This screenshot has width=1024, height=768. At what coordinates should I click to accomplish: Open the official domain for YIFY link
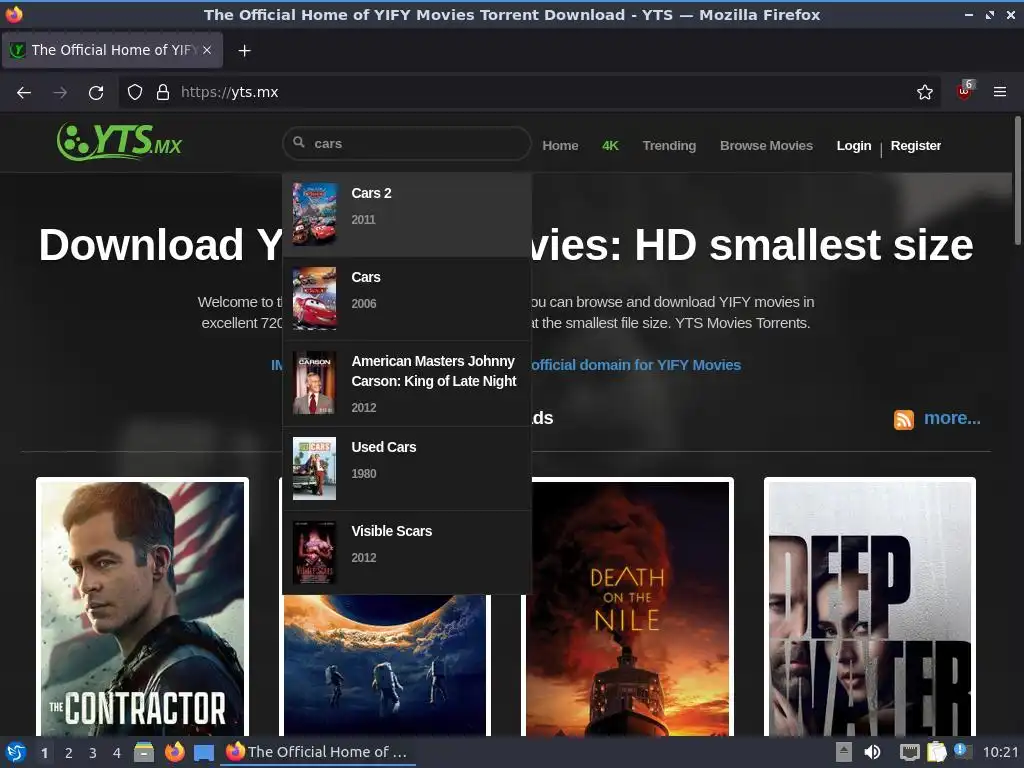[636, 365]
